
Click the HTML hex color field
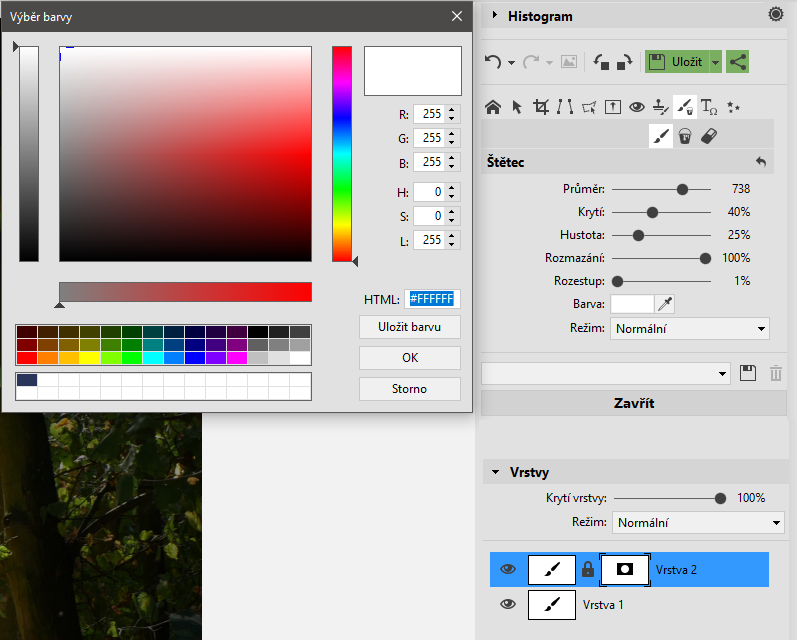[x=431, y=299]
